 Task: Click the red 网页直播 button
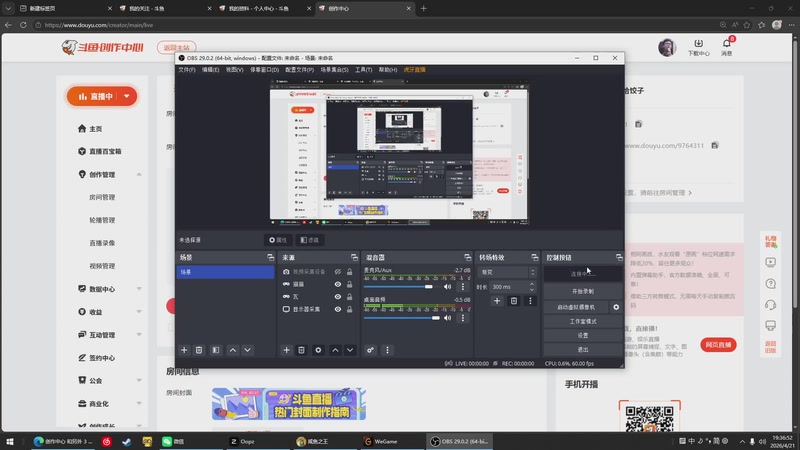click(x=718, y=345)
